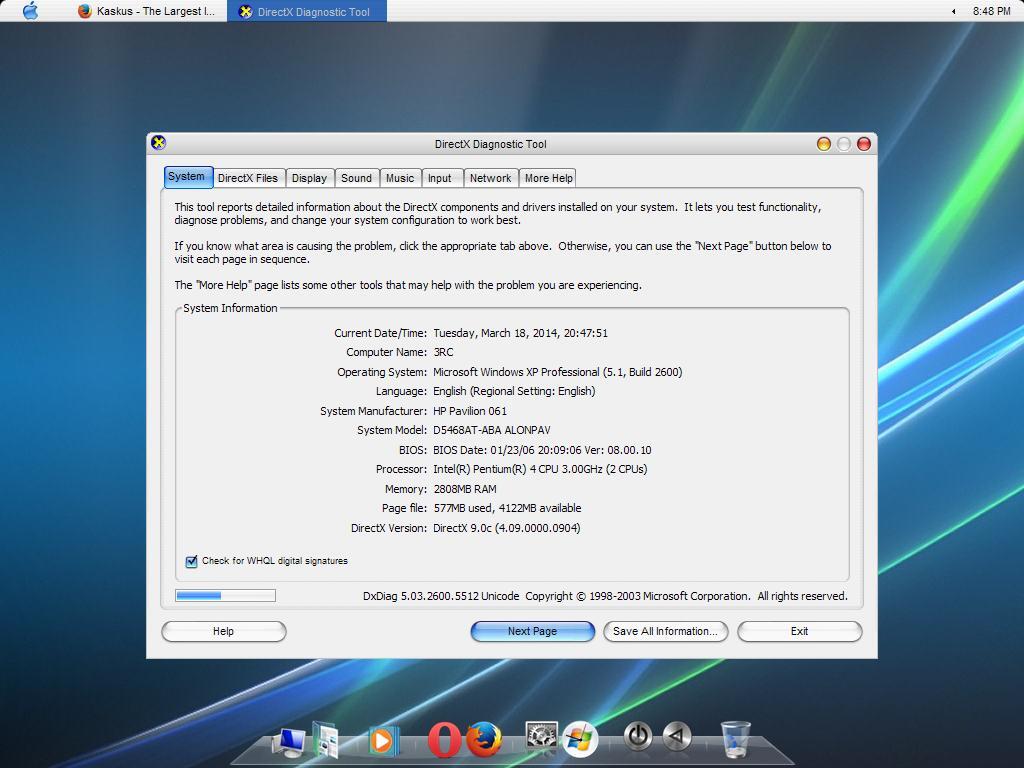This screenshot has height=768, width=1024.
Task: Open the More Help tab
Action: click(x=549, y=178)
